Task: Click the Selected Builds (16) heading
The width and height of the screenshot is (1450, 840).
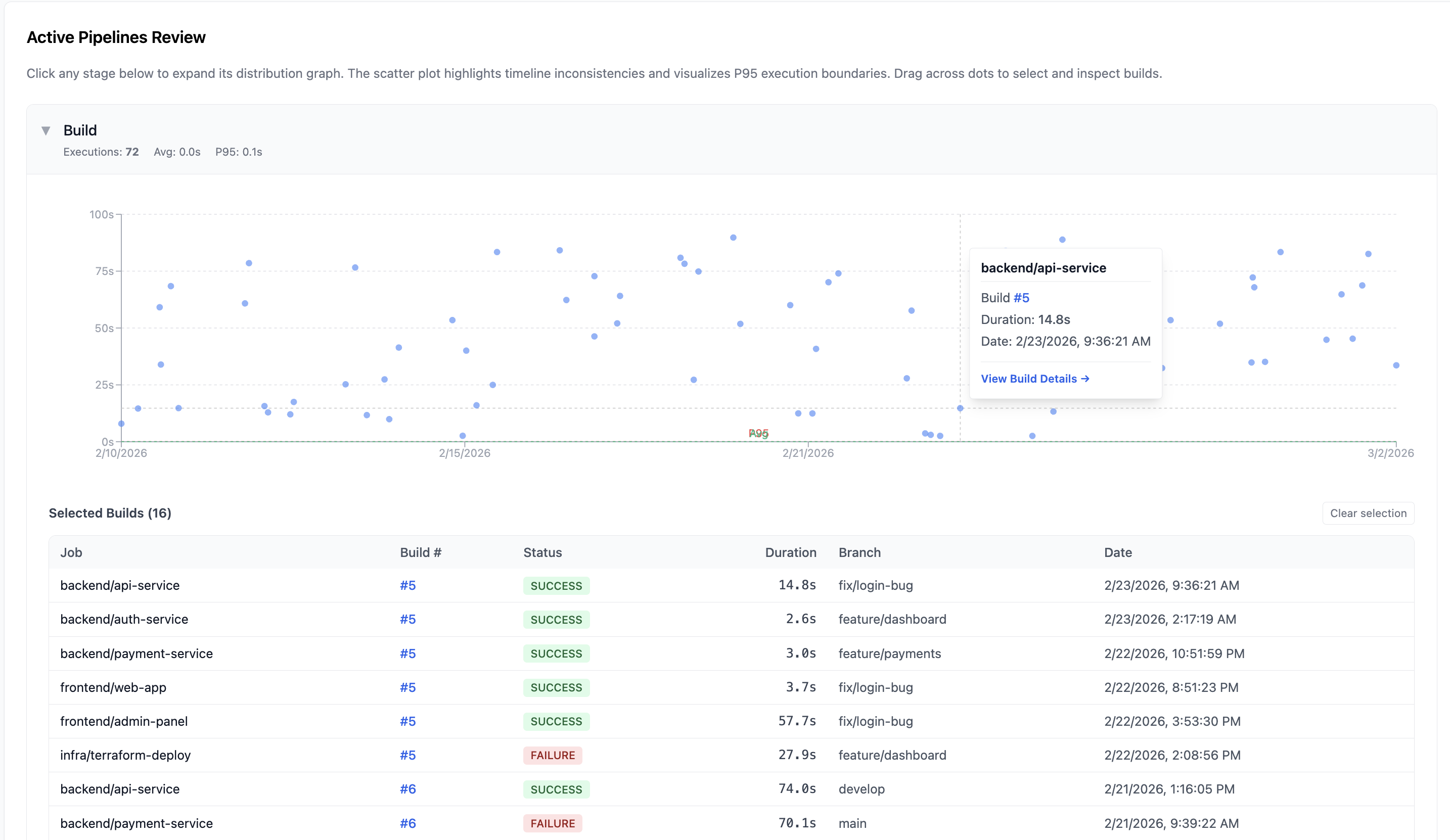Action: point(110,512)
